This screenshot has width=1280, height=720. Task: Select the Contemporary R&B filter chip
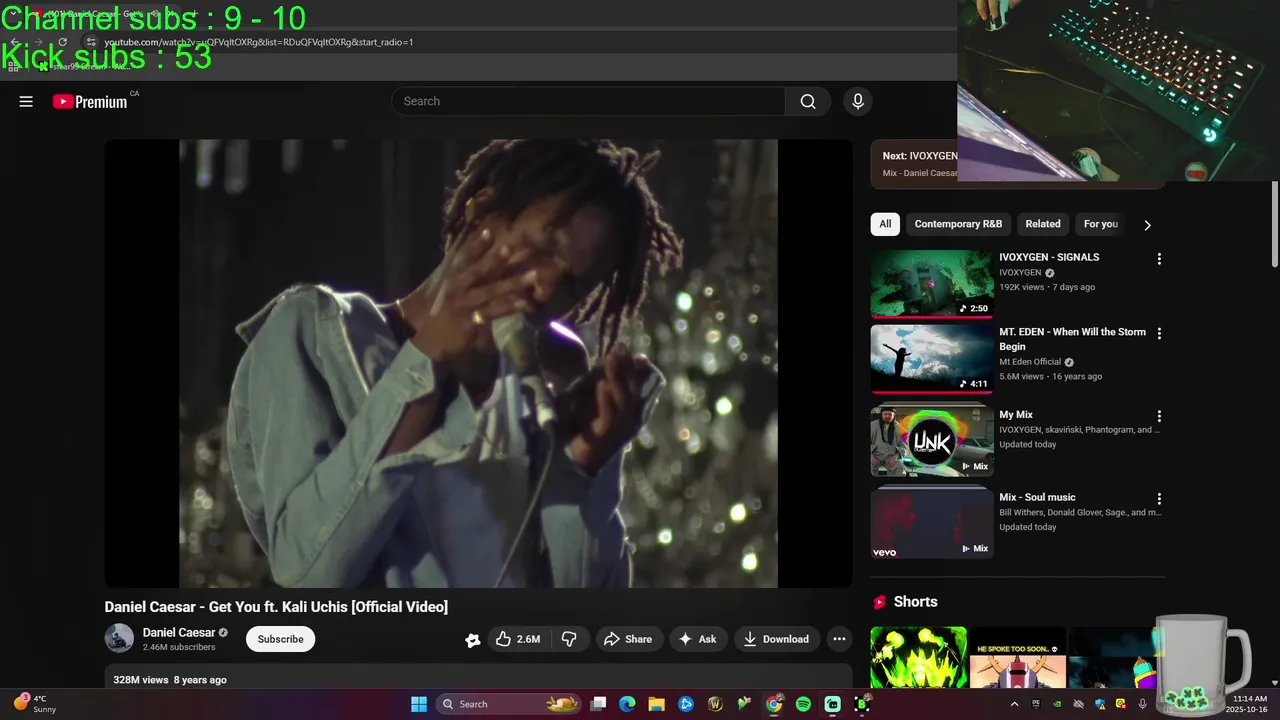(x=958, y=224)
